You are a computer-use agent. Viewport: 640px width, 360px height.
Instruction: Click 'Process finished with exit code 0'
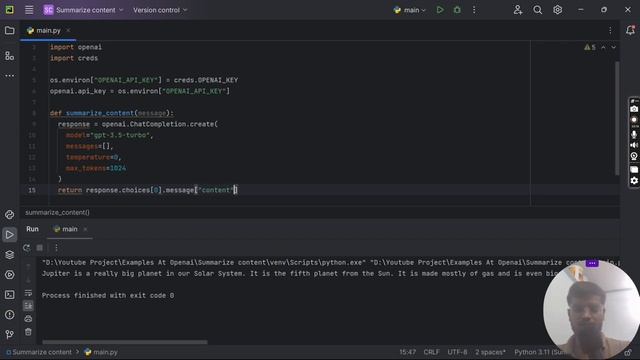pyautogui.click(x=108, y=295)
